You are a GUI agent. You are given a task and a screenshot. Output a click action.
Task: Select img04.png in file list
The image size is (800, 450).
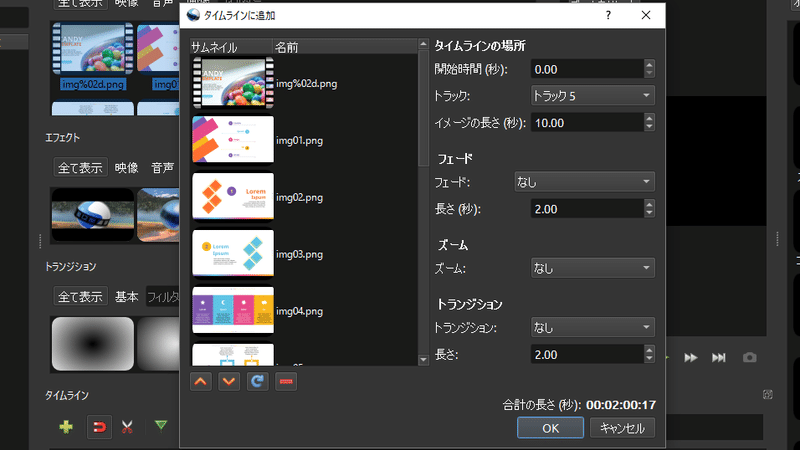click(299, 311)
